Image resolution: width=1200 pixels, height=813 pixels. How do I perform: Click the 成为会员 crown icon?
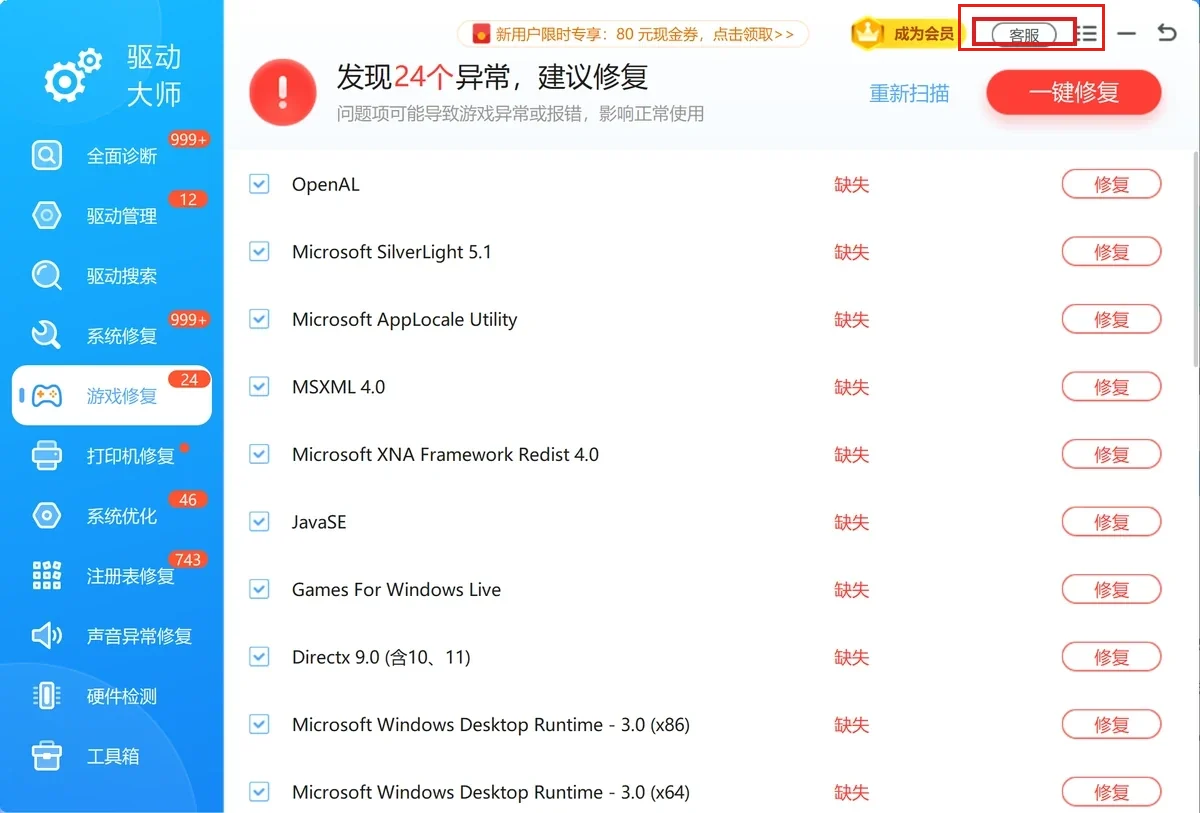point(870,33)
